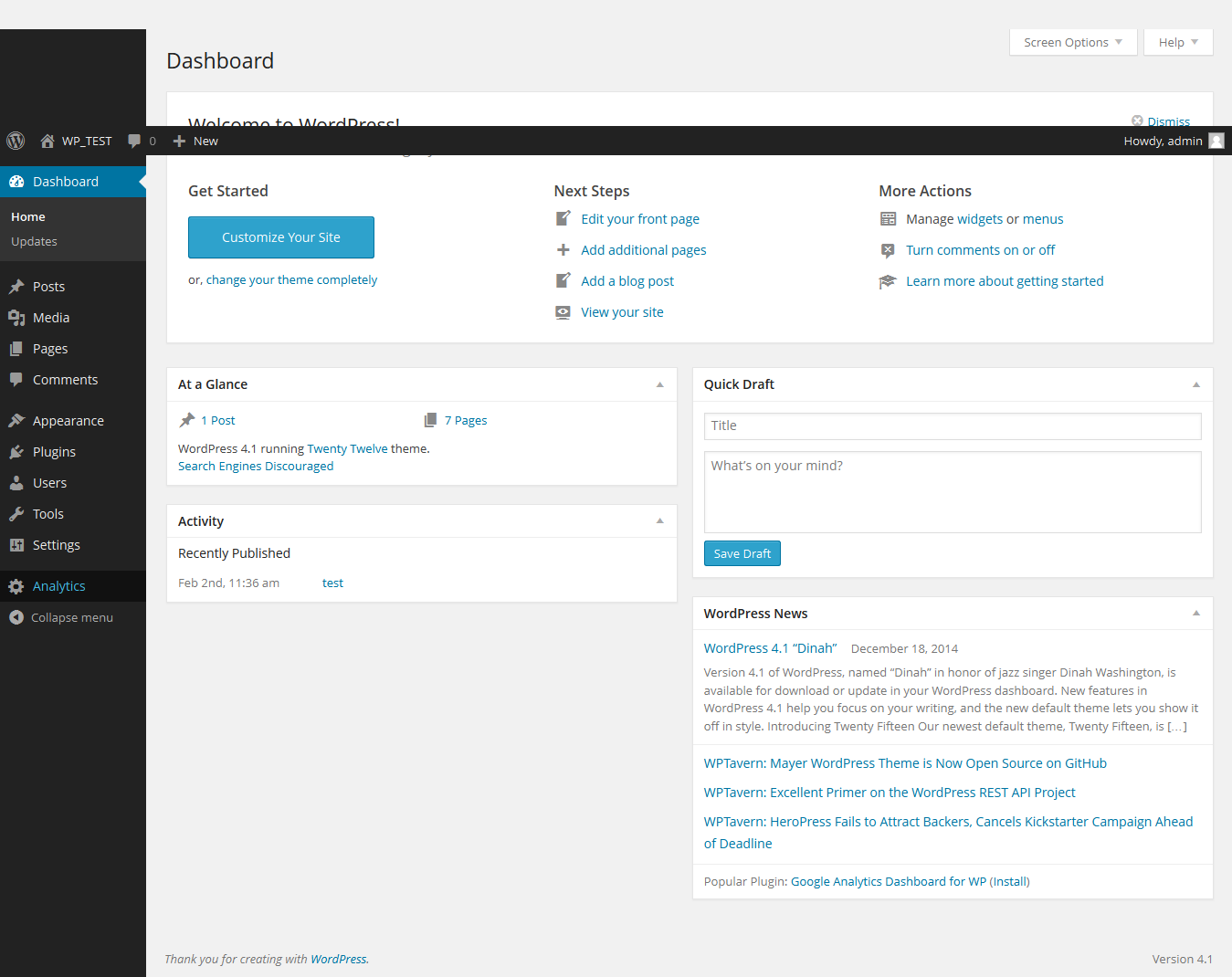1232x977 pixels.
Task: Open the Twenty Twelve theme link
Action: click(x=348, y=448)
